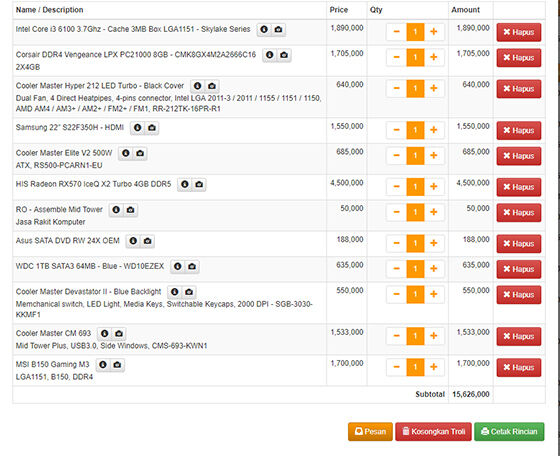Remove HIS Radeon RX570 with Hapus
The image size is (560, 456).
pos(519,187)
